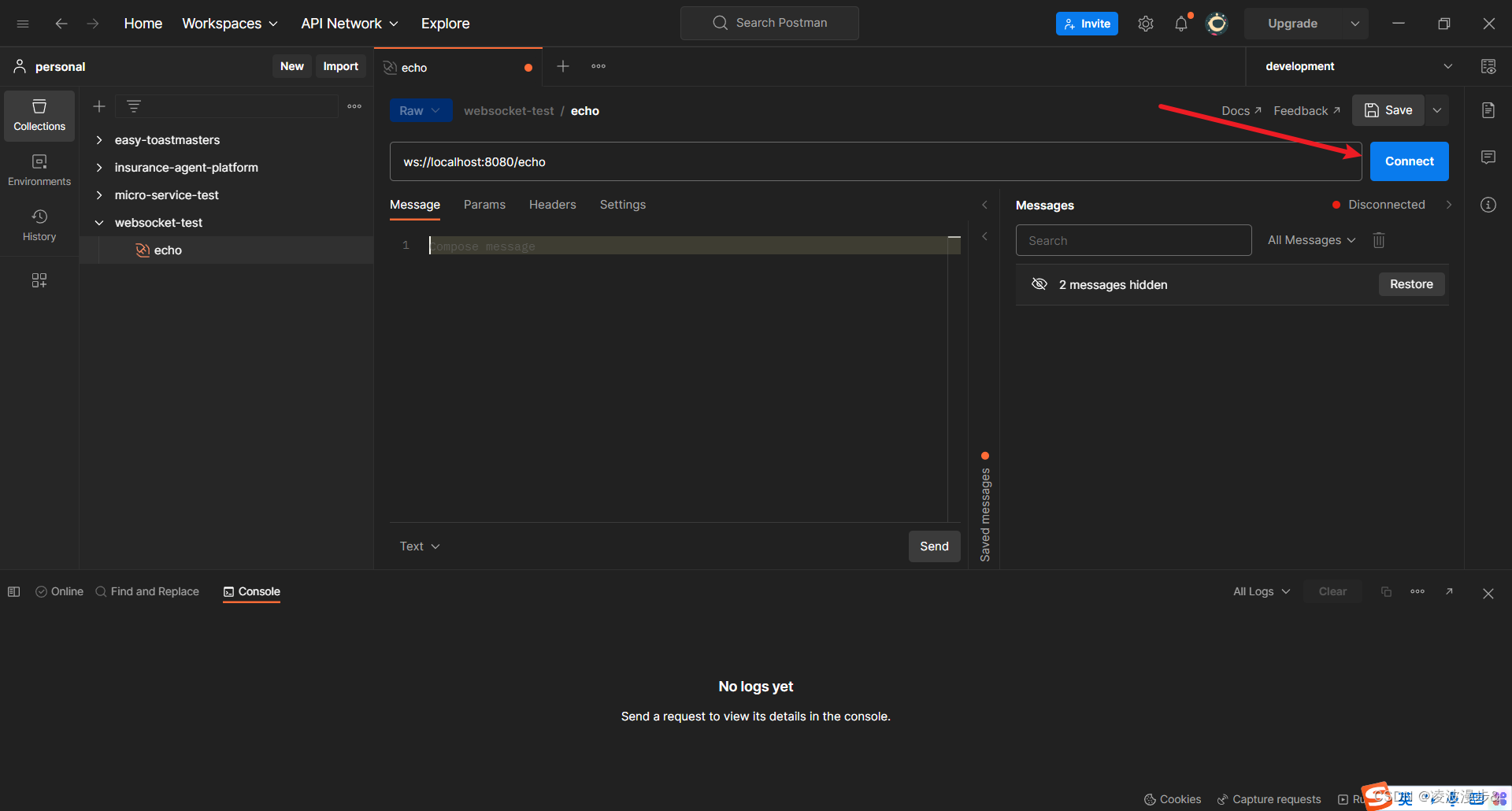Open the configure workspace sidebar icon
This screenshot has height=811, width=1512.
[x=39, y=280]
